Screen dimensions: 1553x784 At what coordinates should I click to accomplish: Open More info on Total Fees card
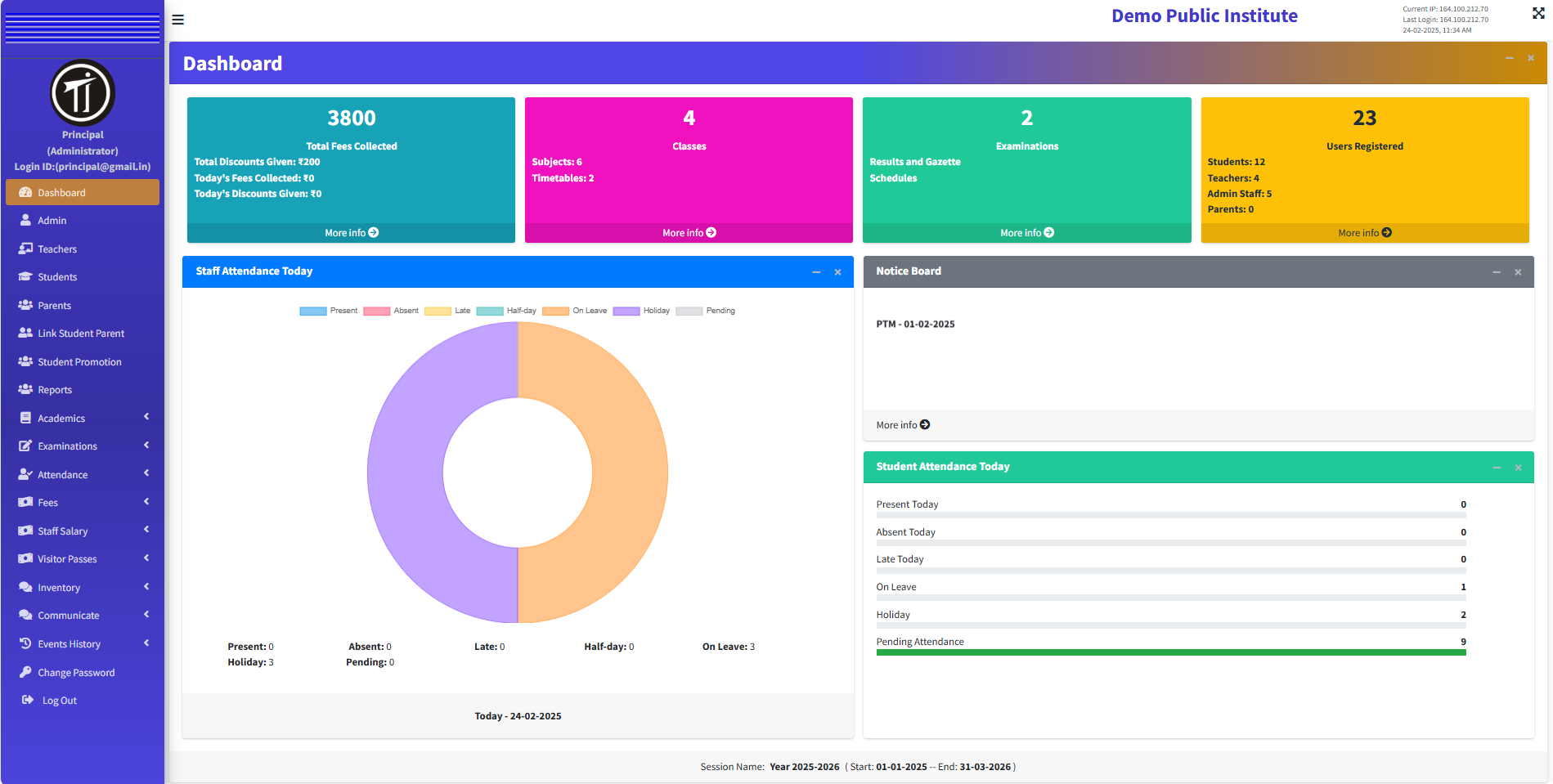[x=352, y=233]
